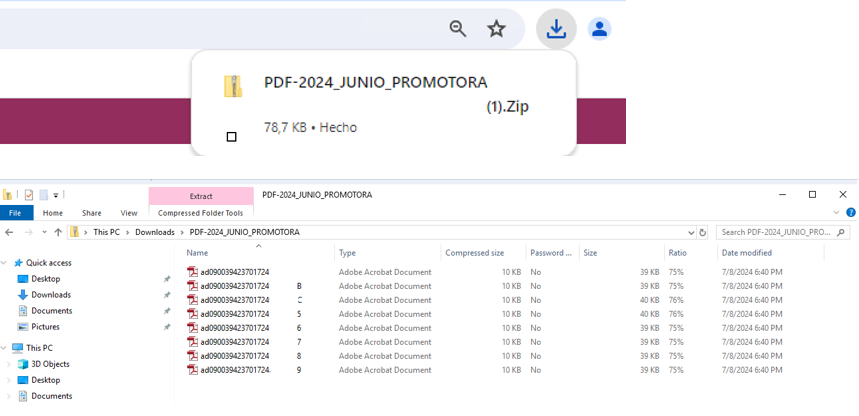The image size is (859, 416).
Task: Go forward with the Explorer forward arrow
Action: tap(28, 232)
